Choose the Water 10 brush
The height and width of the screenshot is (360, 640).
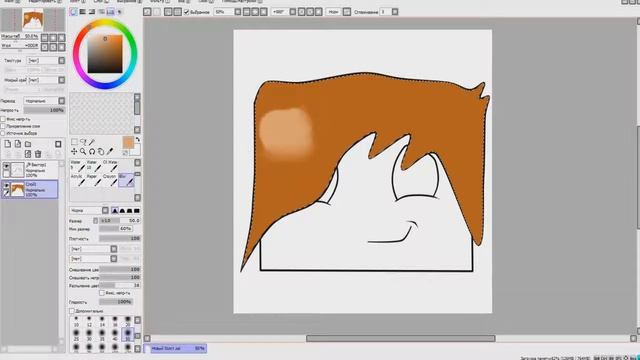pos(93,166)
